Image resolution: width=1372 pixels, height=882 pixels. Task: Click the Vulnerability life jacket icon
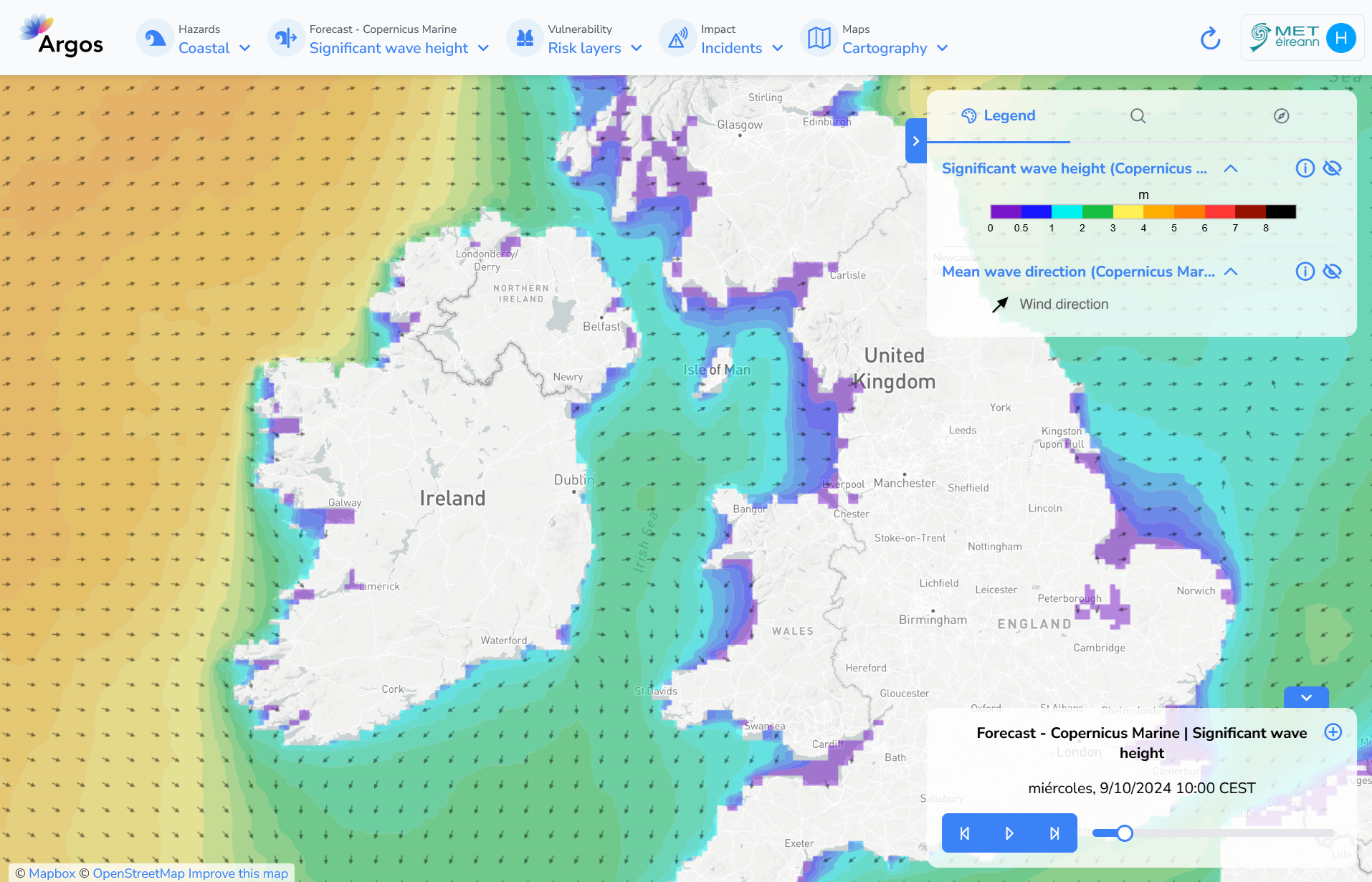click(525, 38)
